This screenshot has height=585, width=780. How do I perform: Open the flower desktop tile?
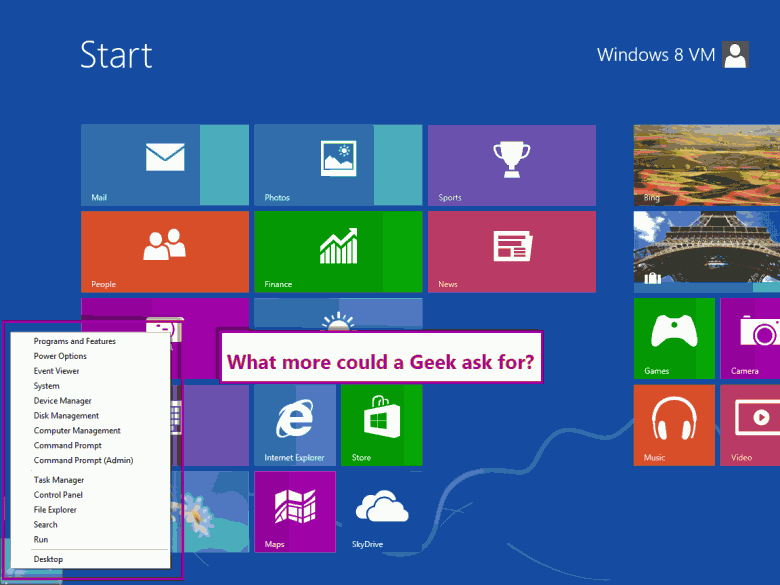coord(210,512)
